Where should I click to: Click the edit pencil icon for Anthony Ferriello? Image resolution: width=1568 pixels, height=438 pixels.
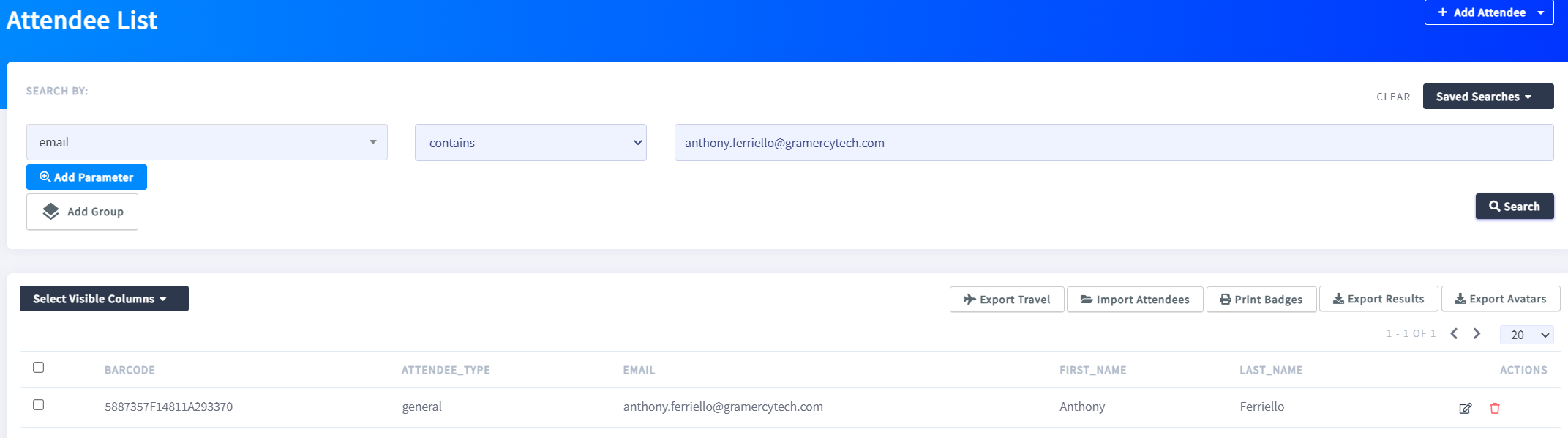tap(1465, 409)
